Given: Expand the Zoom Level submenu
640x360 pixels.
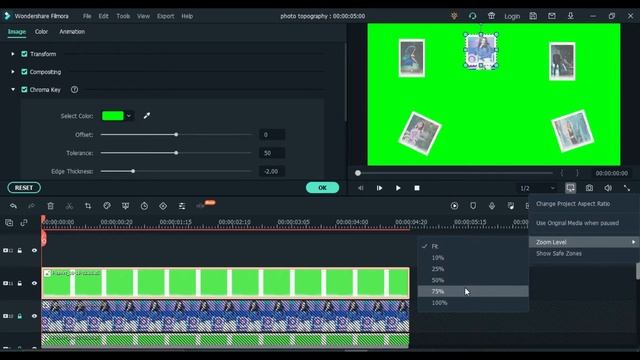Looking at the screenshot, I should click(584, 242).
